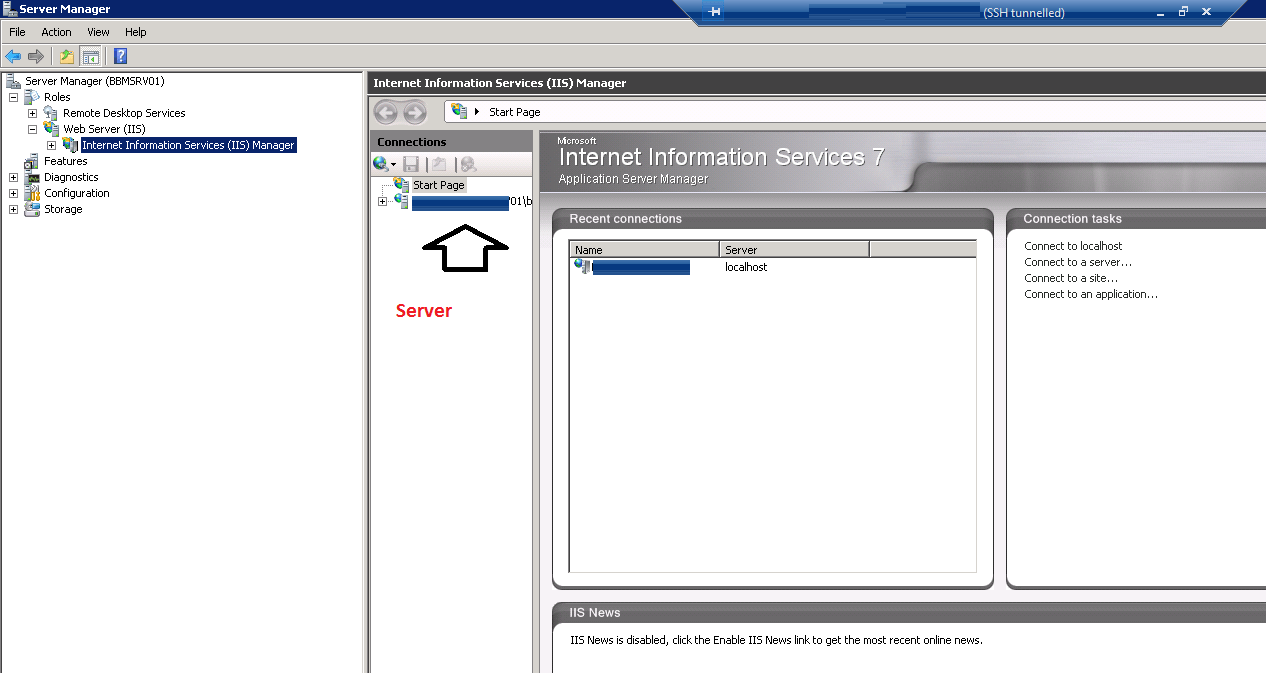The width and height of the screenshot is (1266, 673).
Task: Click the Up One Level folder icon
Action: coord(67,56)
